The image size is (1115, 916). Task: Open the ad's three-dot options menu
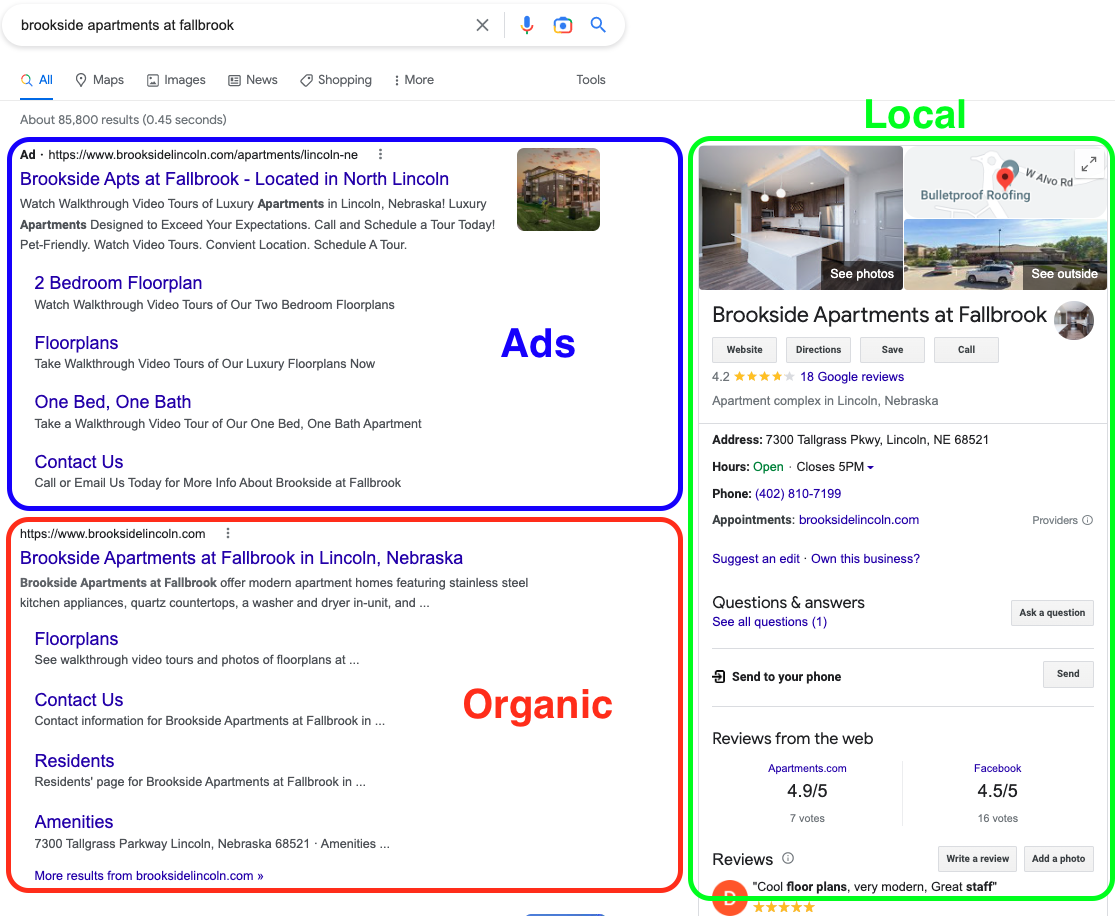380,154
